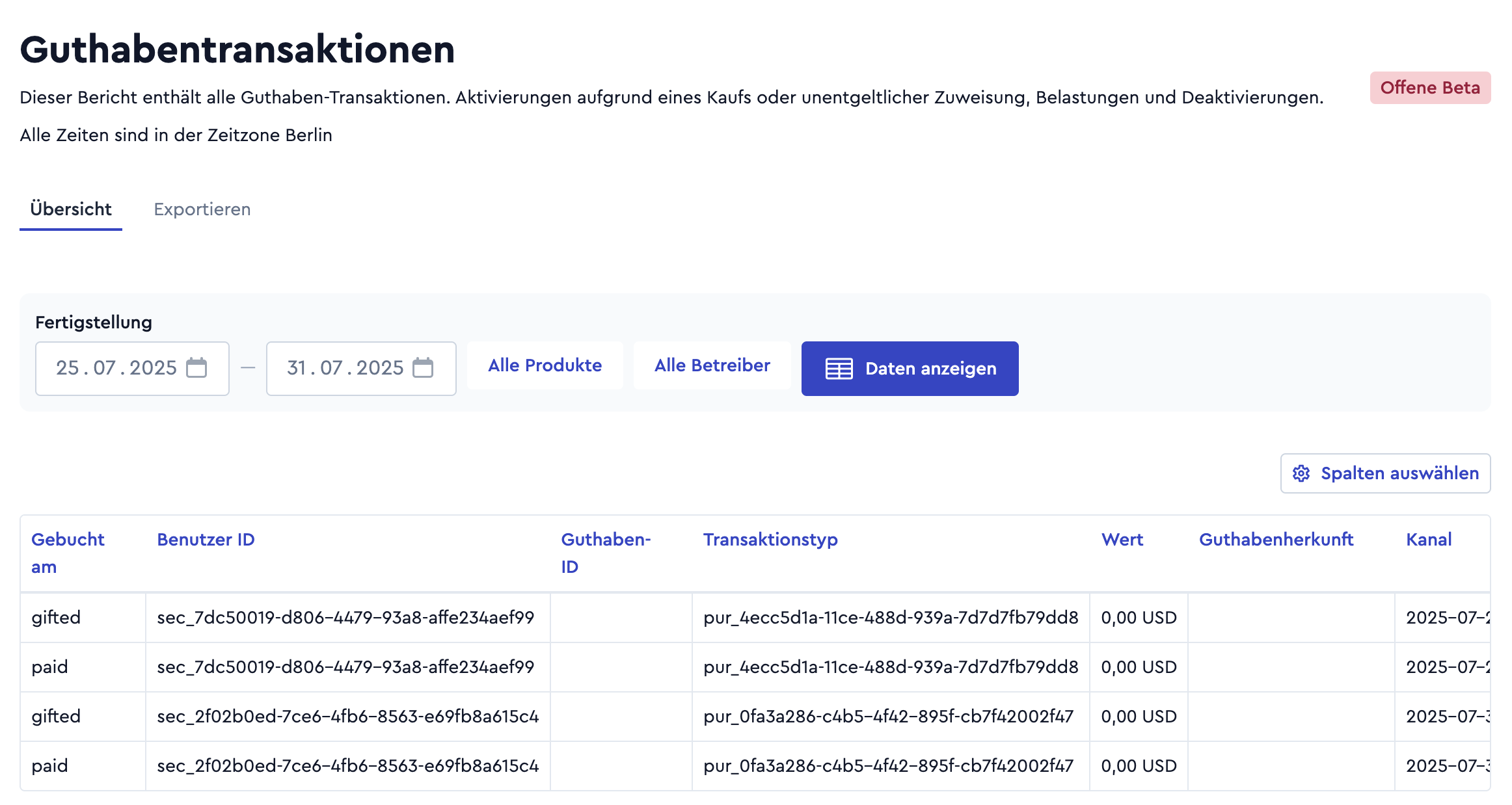Viewport: 1512px width, 805px height.
Task: Open the end date calendar picker icon
Action: 423,367
